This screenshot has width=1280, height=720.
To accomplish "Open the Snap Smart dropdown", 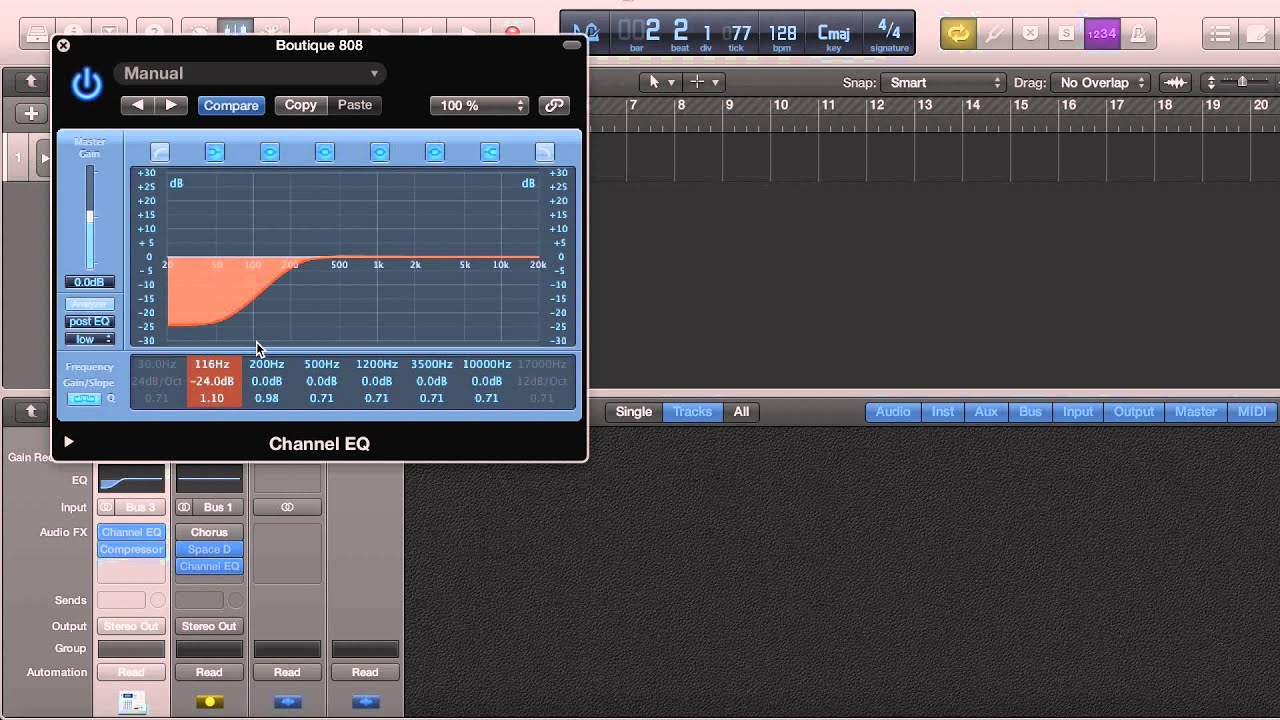I will [943, 83].
